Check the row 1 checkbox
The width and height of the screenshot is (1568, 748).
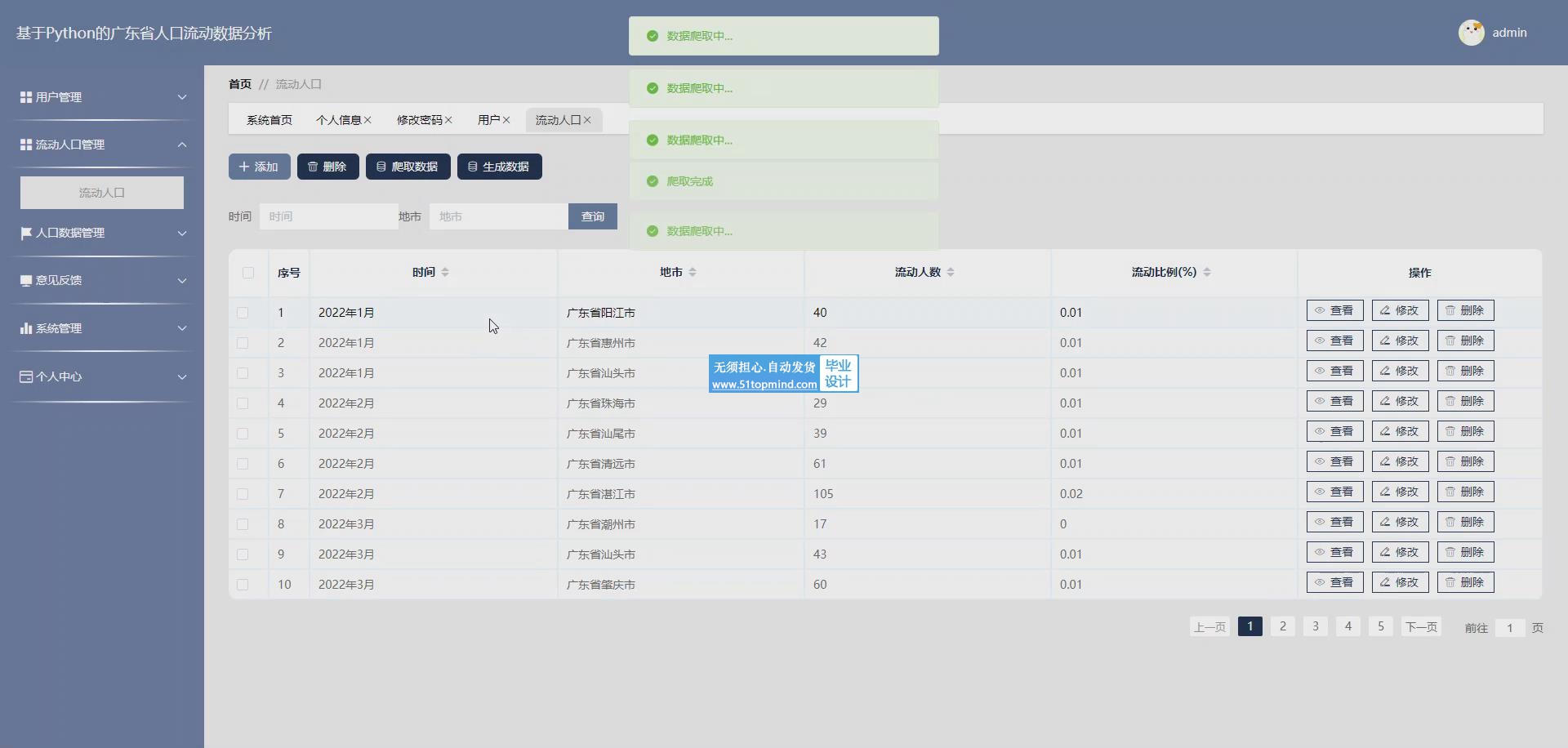tap(243, 313)
